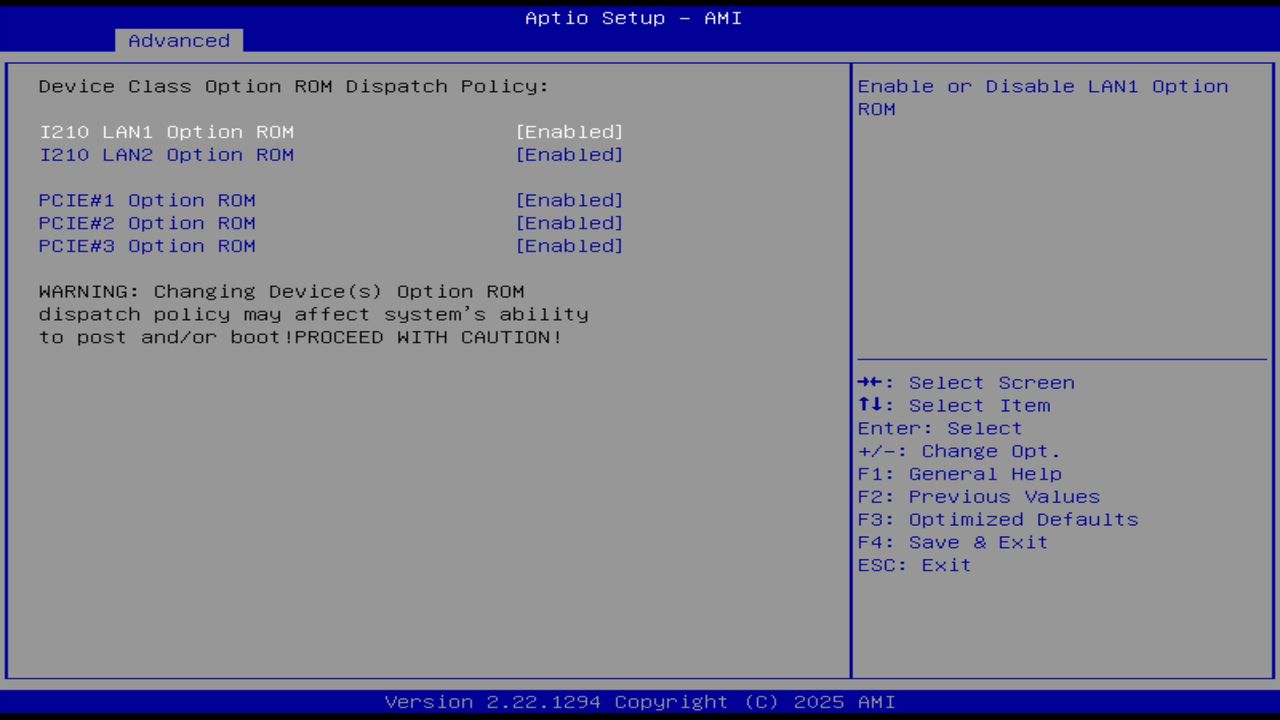
Task: Select the Advanced tab
Action: pos(178,40)
